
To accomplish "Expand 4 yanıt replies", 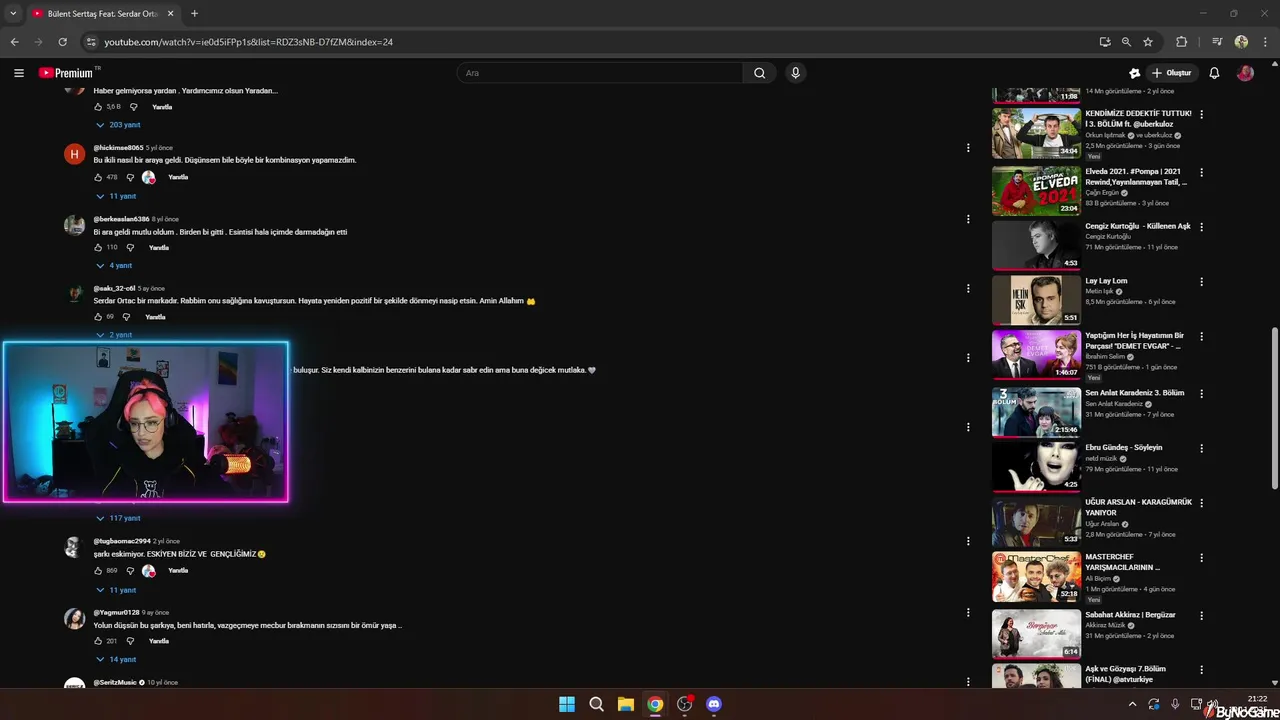I will pyautogui.click(x=115, y=266).
